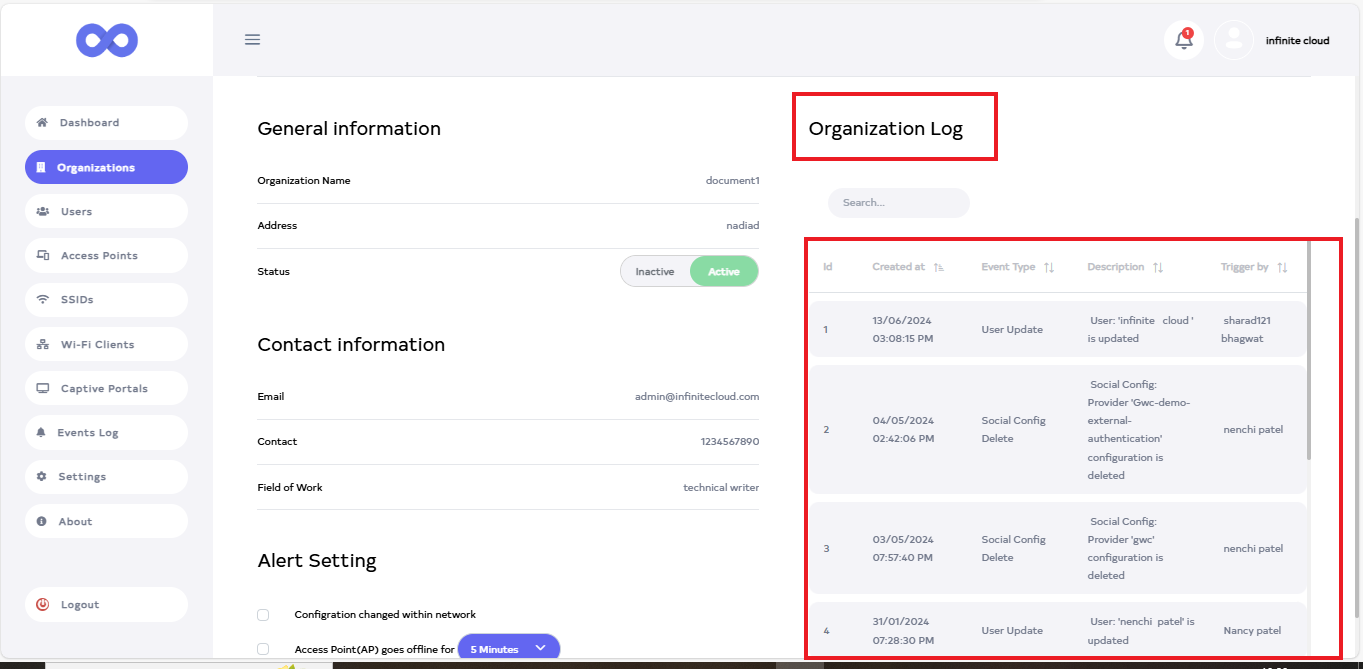The height and width of the screenshot is (669, 1363).
Task: Click the Organization Log search field
Action: coord(898,203)
